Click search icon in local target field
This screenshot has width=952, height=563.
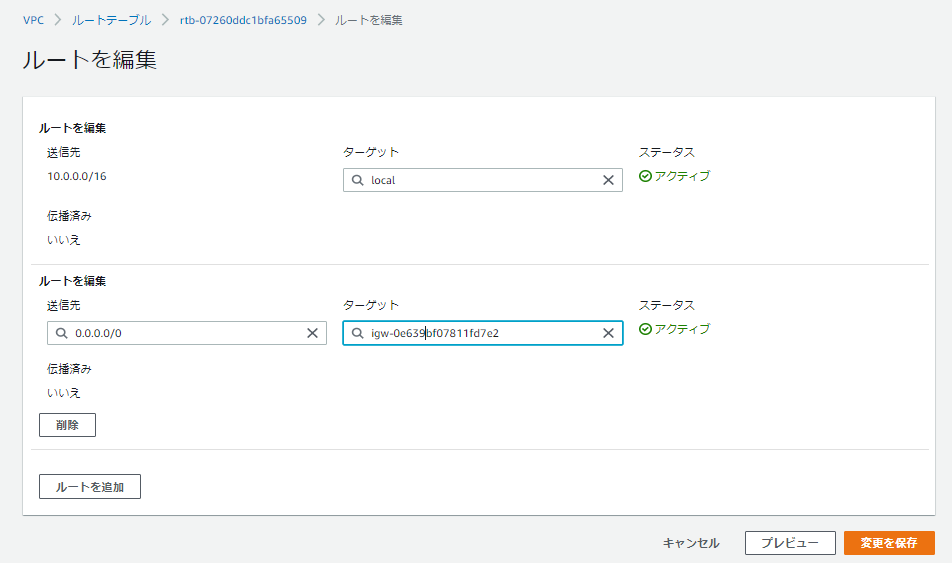(357, 180)
